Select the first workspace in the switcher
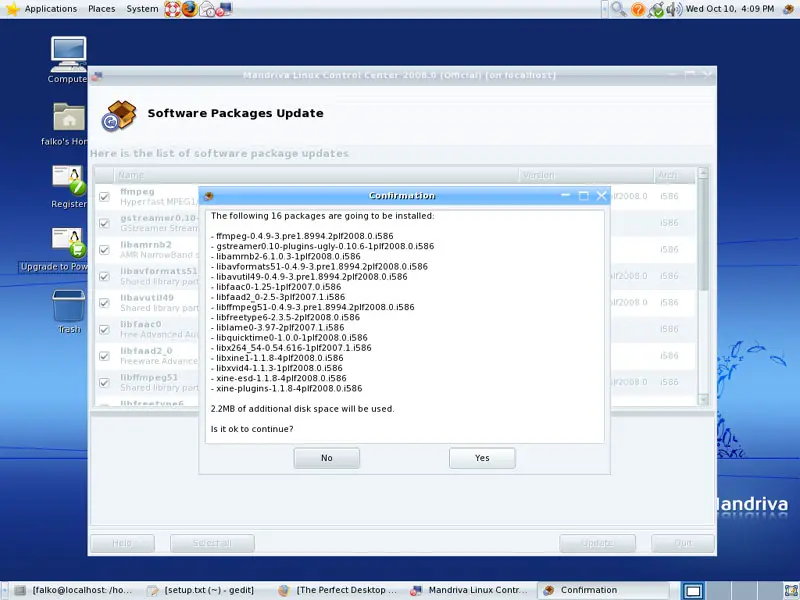 pos(693,590)
